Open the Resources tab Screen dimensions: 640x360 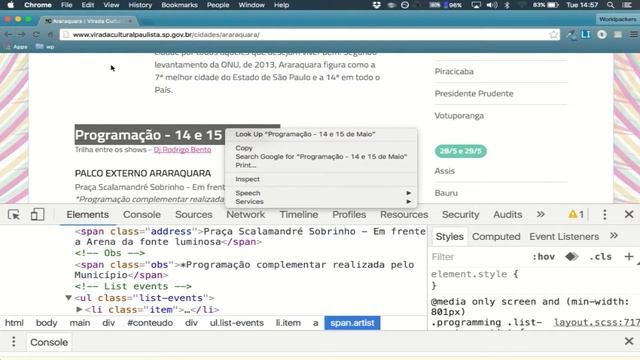(404, 214)
